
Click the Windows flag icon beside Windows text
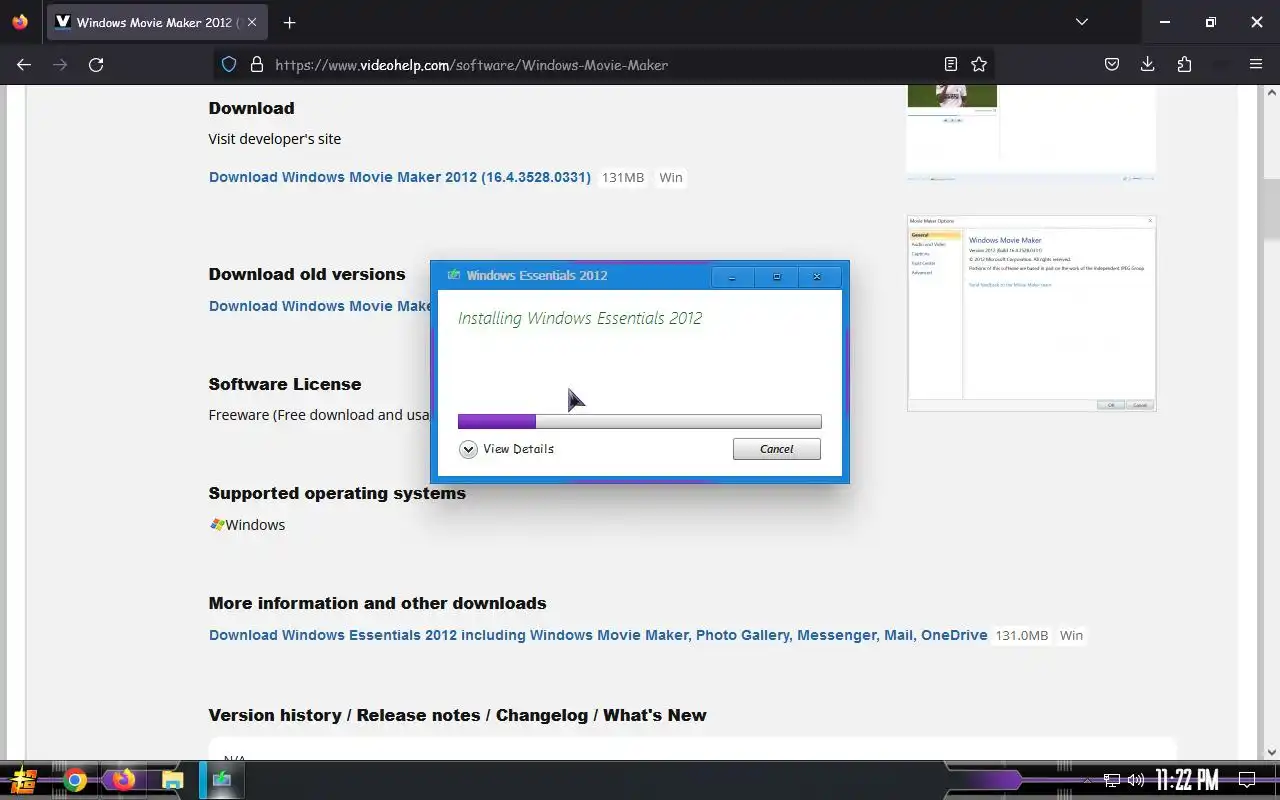tap(216, 524)
